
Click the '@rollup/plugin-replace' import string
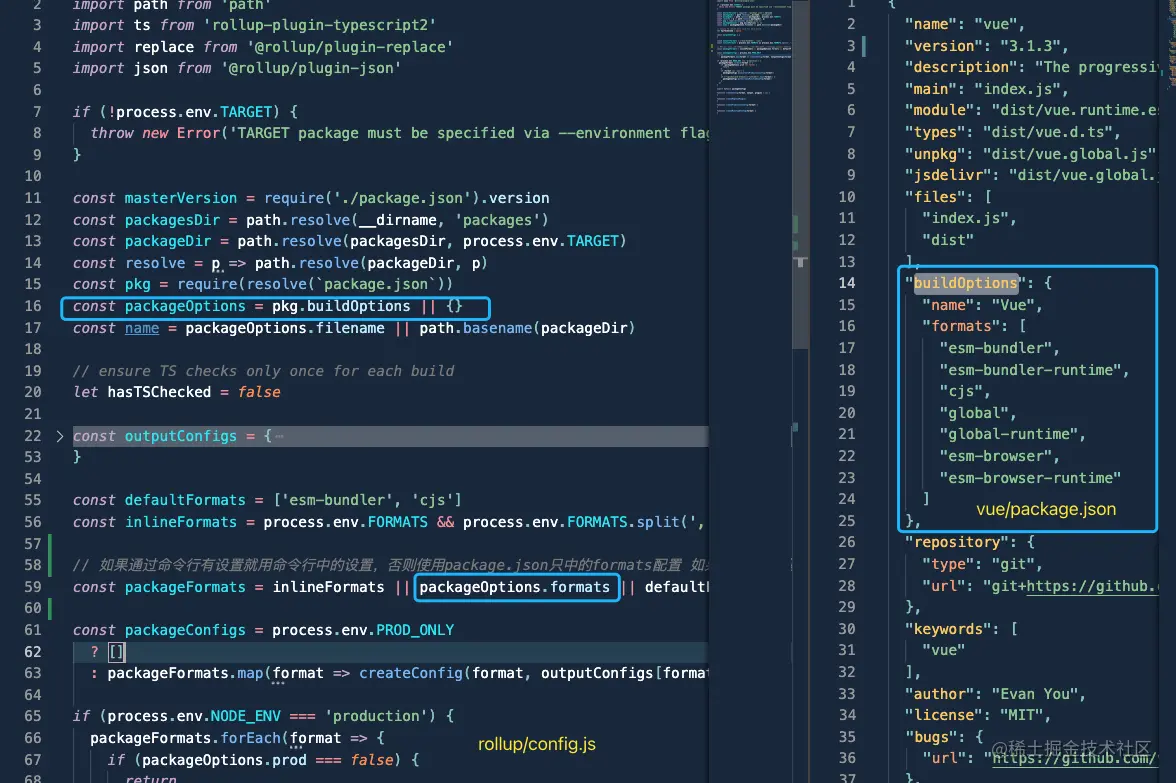pos(350,46)
